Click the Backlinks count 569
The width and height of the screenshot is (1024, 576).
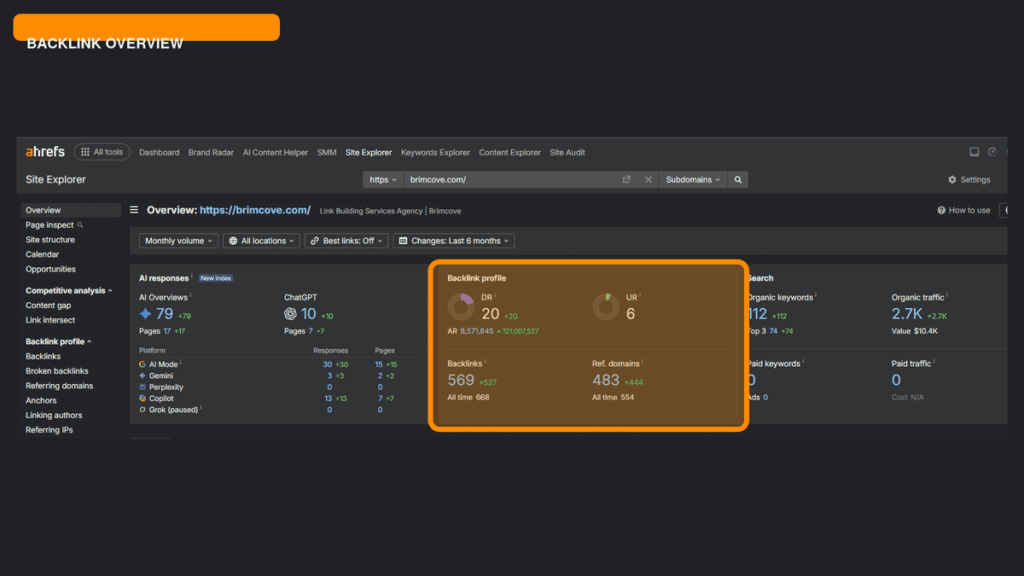[x=460, y=380]
